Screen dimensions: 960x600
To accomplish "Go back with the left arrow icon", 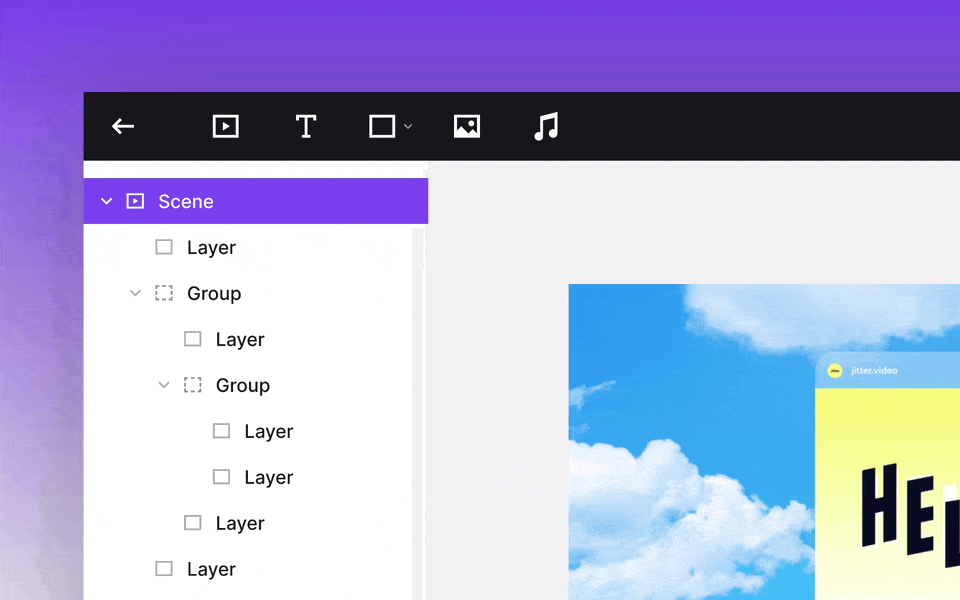I will (122, 127).
